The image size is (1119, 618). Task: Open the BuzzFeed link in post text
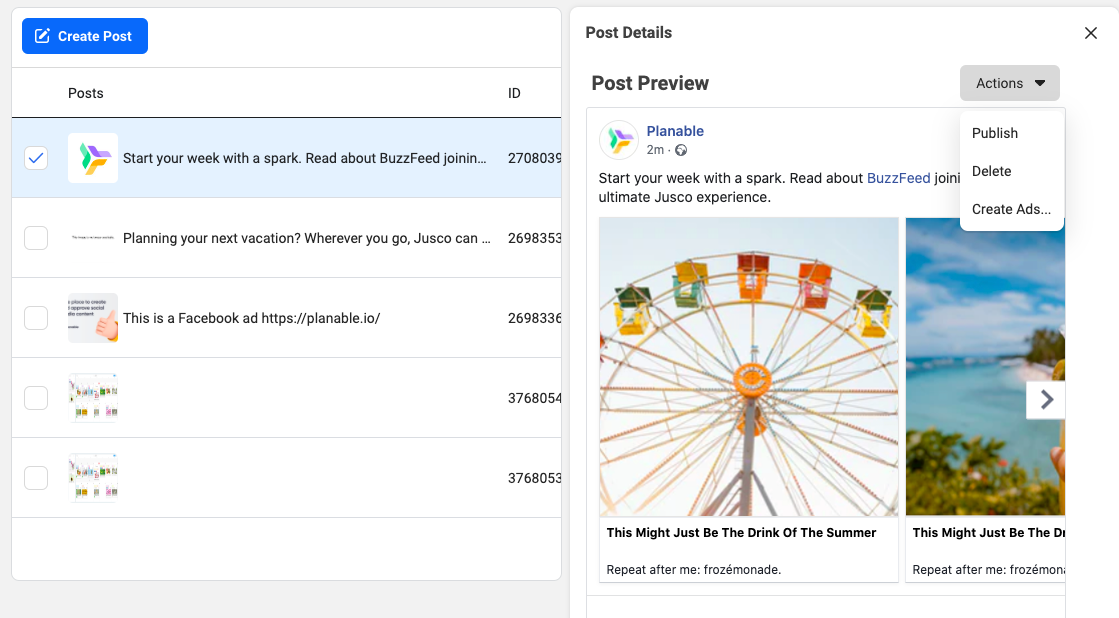898,178
